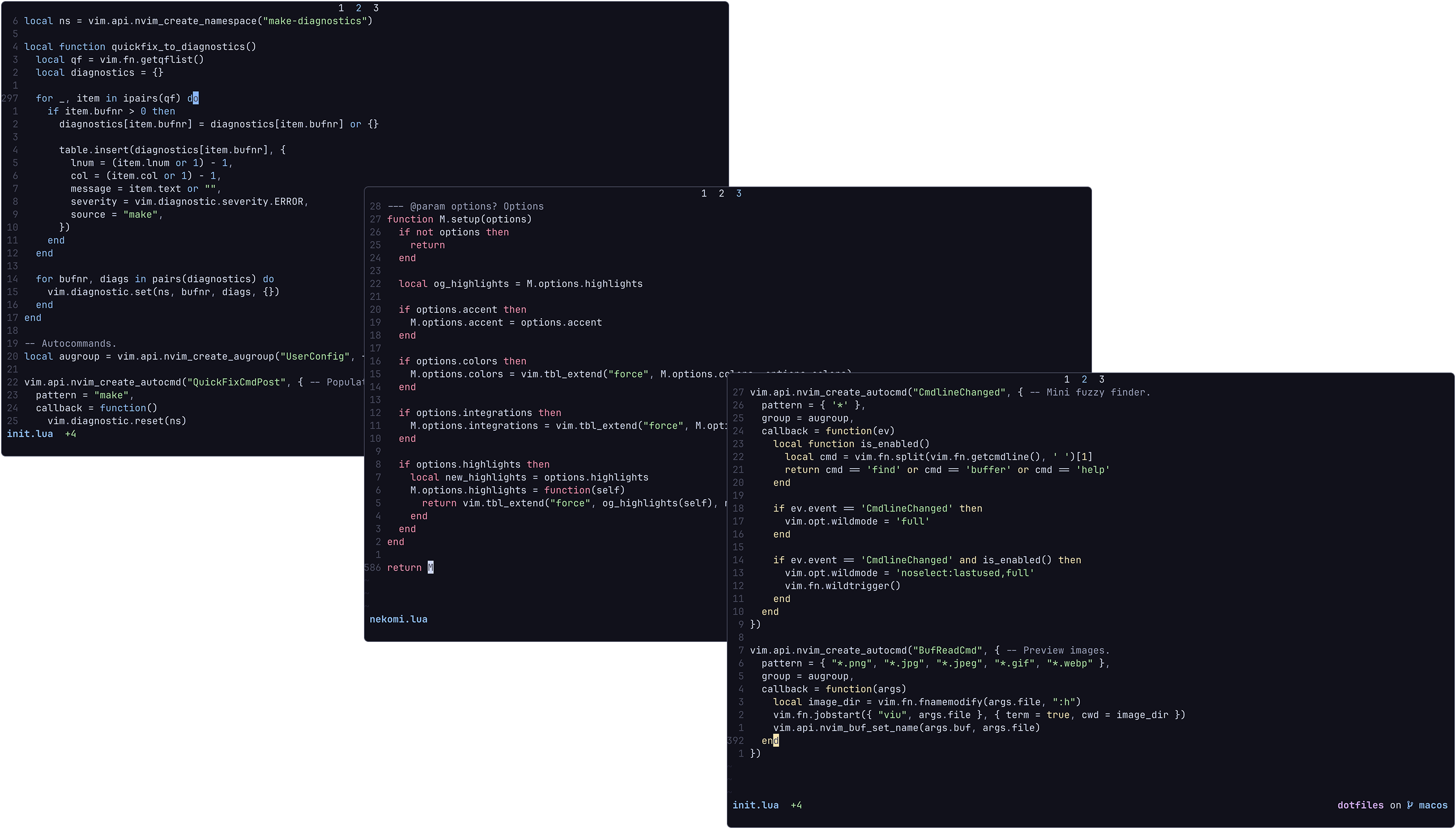Click the "BufReadCmd" event string
Viewport: 1456px width, 829px height.
tap(947, 650)
